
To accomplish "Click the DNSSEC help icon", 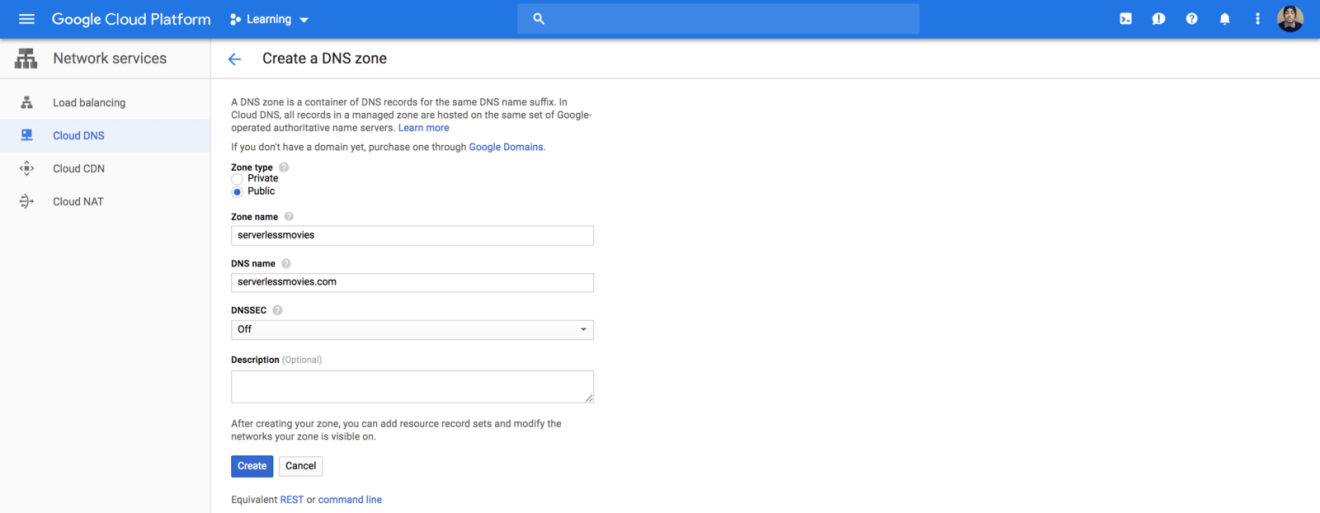I will click(x=277, y=311).
